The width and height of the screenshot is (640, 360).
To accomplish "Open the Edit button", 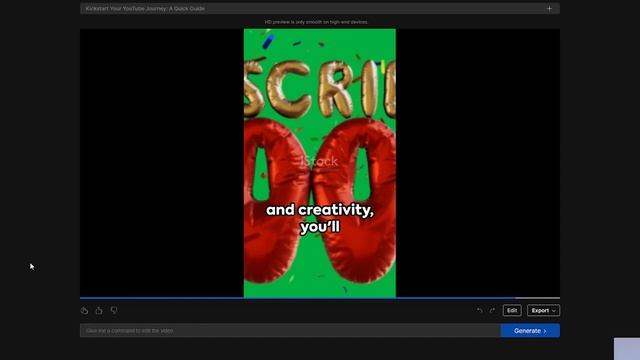I will (x=512, y=311).
